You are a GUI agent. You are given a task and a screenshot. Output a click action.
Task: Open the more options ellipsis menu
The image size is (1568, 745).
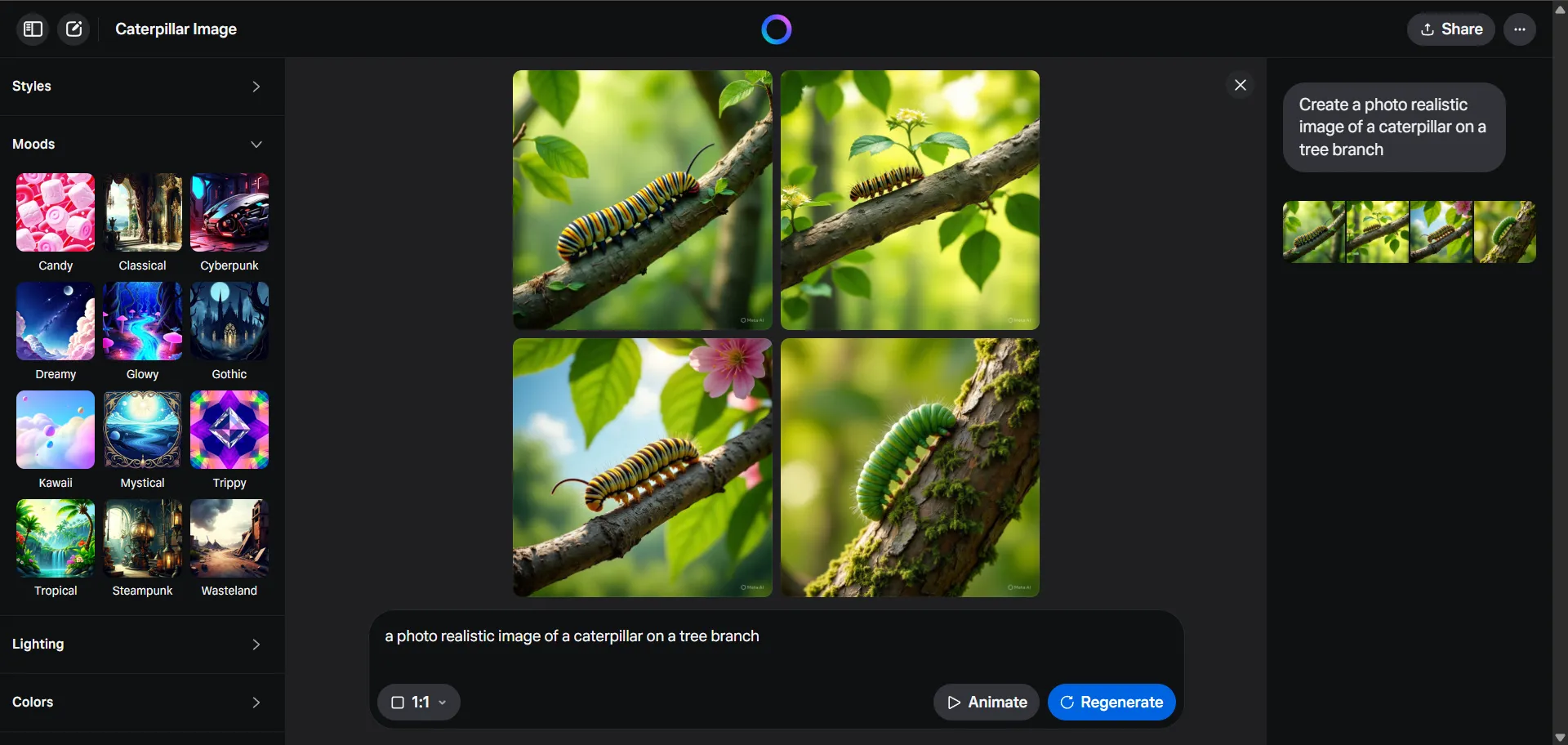point(1520,29)
